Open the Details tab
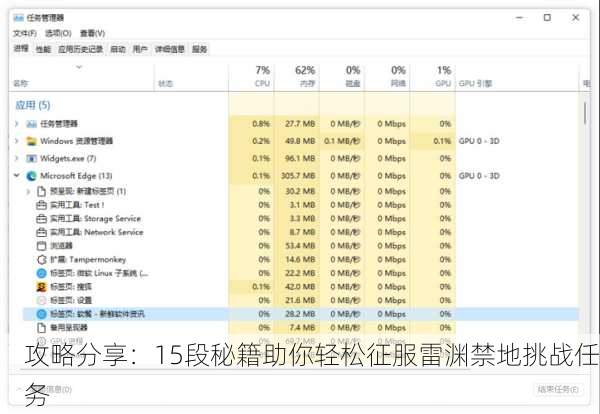Viewport: 600px width, 414px height. click(170, 49)
